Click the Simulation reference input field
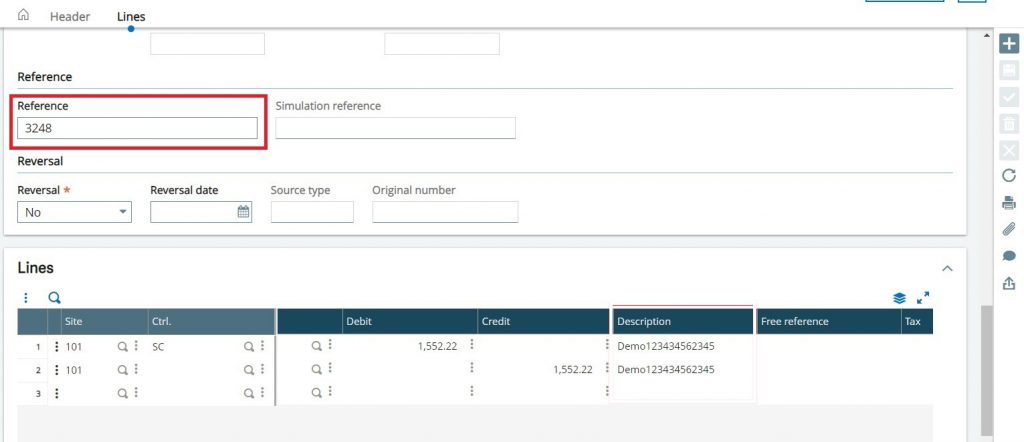1024x442 pixels. pyautogui.click(x=395, y=128)
